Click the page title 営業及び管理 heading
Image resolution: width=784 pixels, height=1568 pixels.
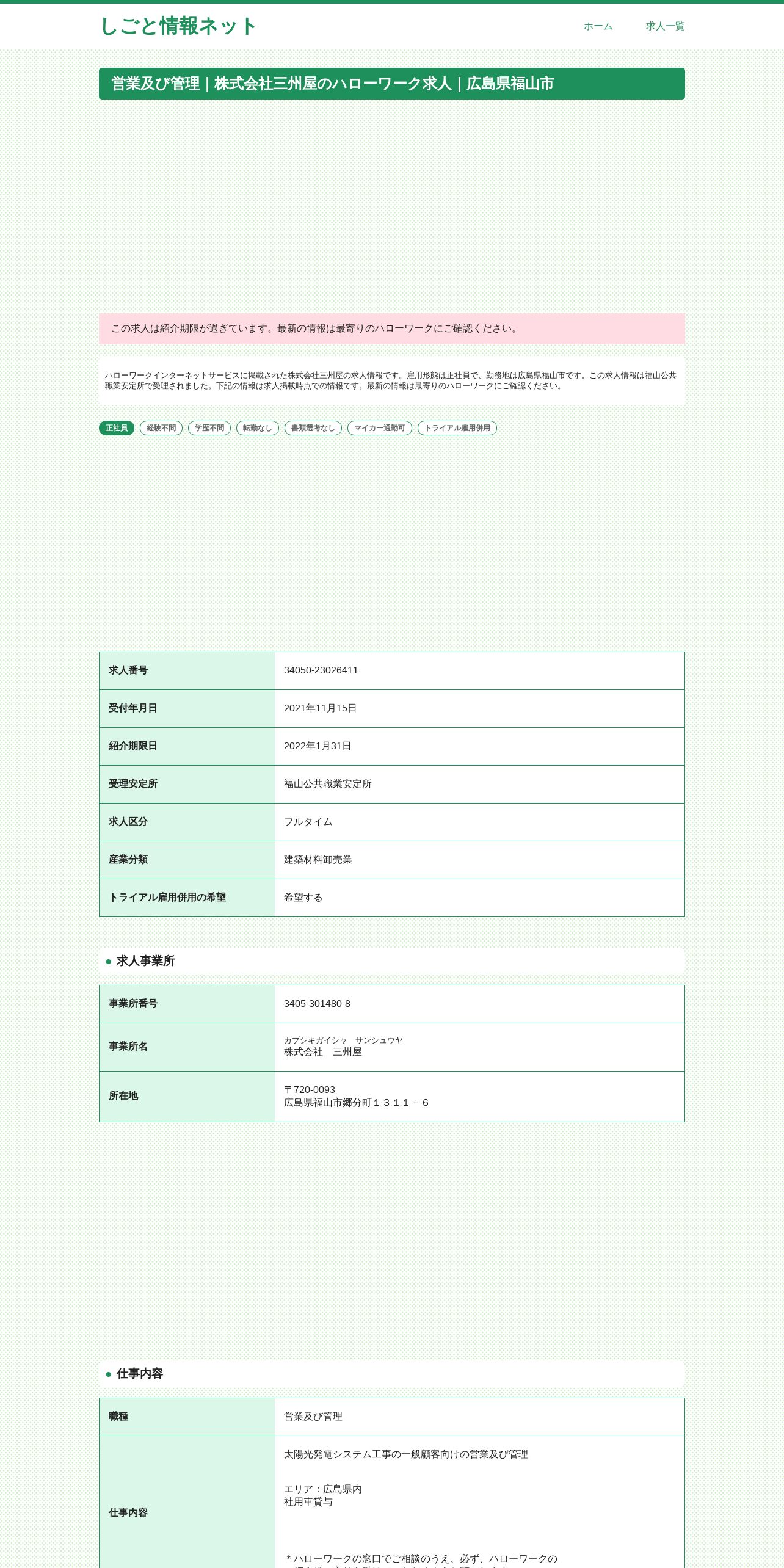coord(392,84)
